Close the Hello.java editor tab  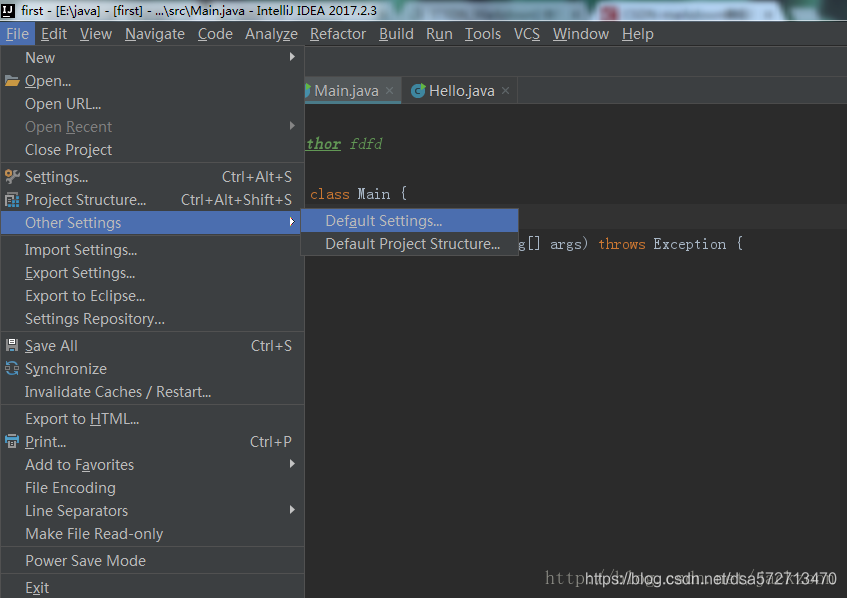coord(505,91)
